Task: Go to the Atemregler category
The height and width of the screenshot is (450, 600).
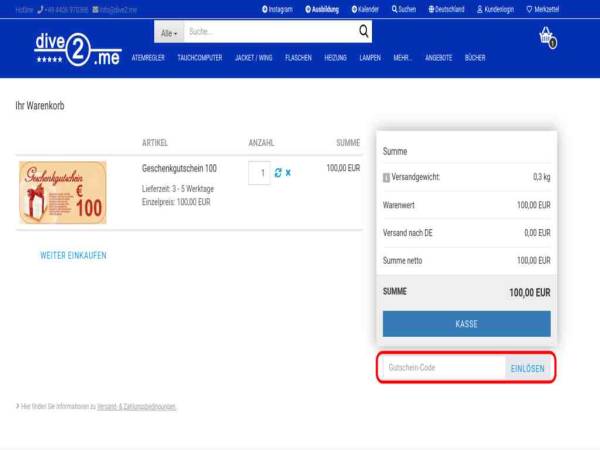Action: [148, 58]
